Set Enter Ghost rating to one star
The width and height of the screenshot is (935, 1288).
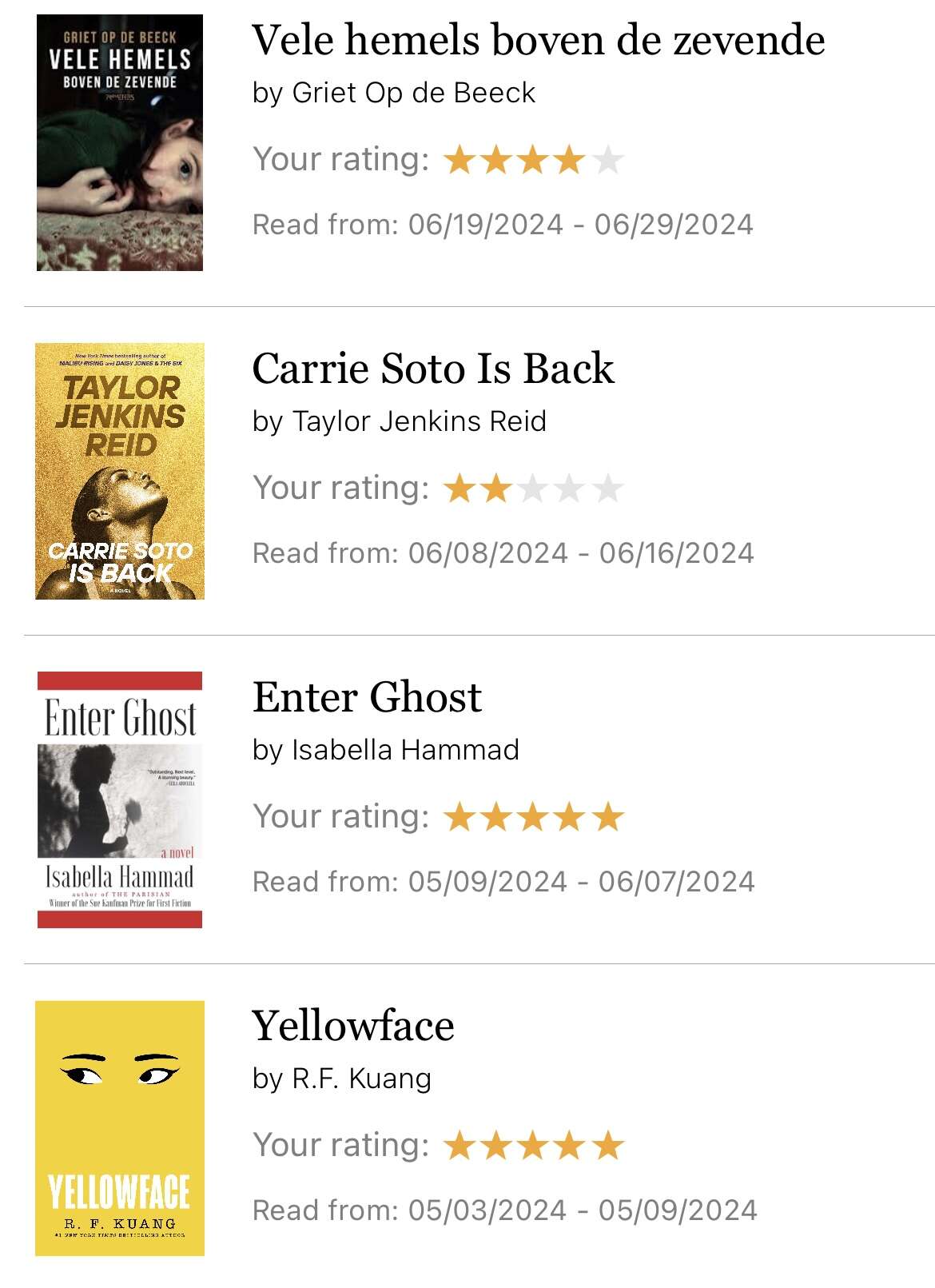(x=460, y=817)
